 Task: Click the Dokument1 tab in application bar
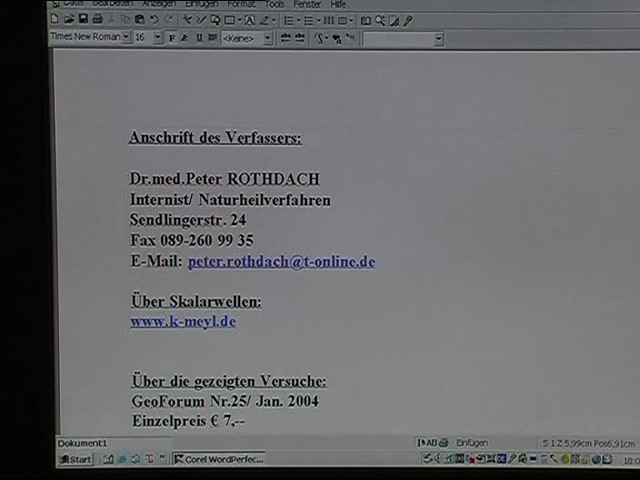(x=82, y=443)
